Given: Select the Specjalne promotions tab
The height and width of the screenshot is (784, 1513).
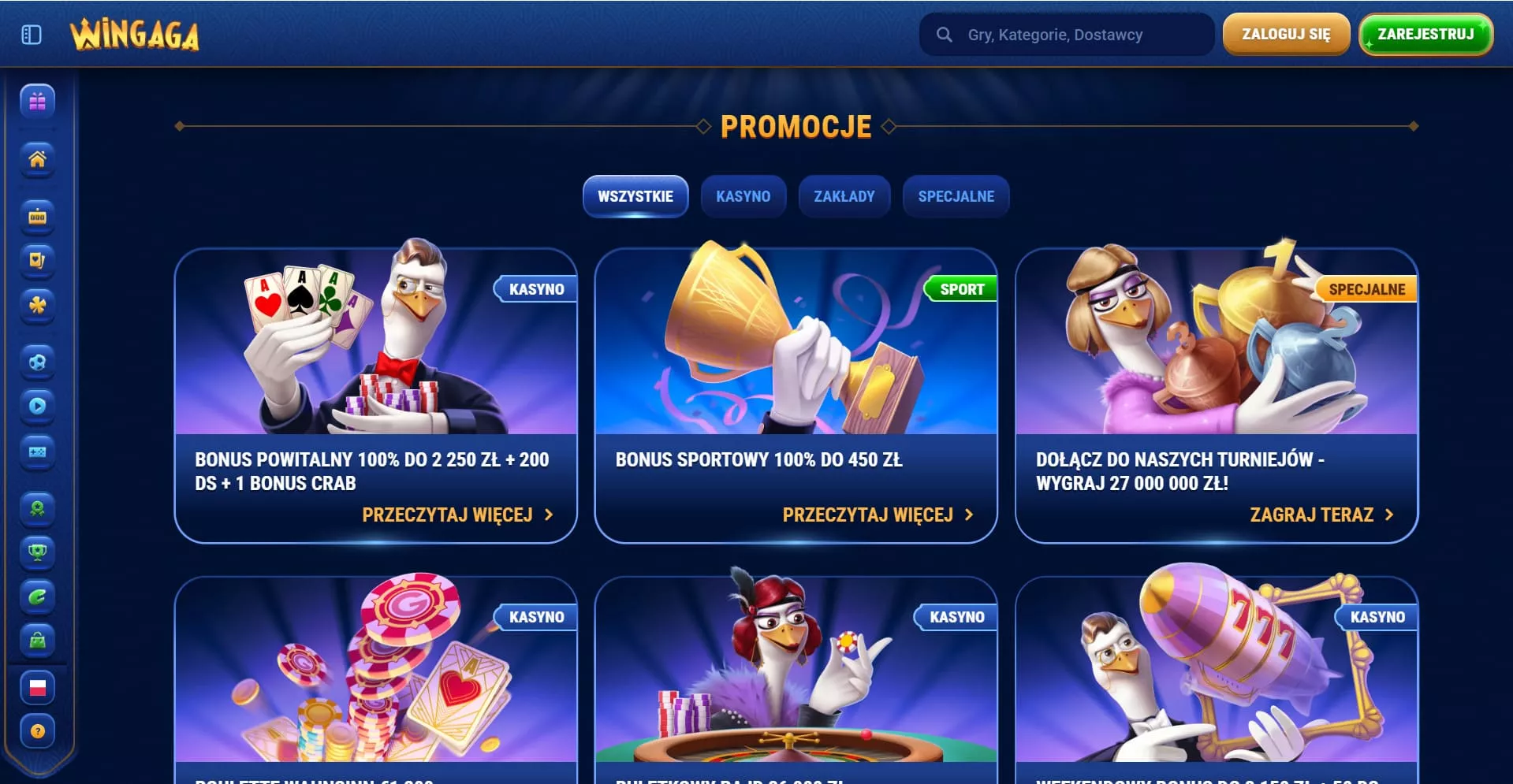Looking at the screenshot, I should pos(956,196).
